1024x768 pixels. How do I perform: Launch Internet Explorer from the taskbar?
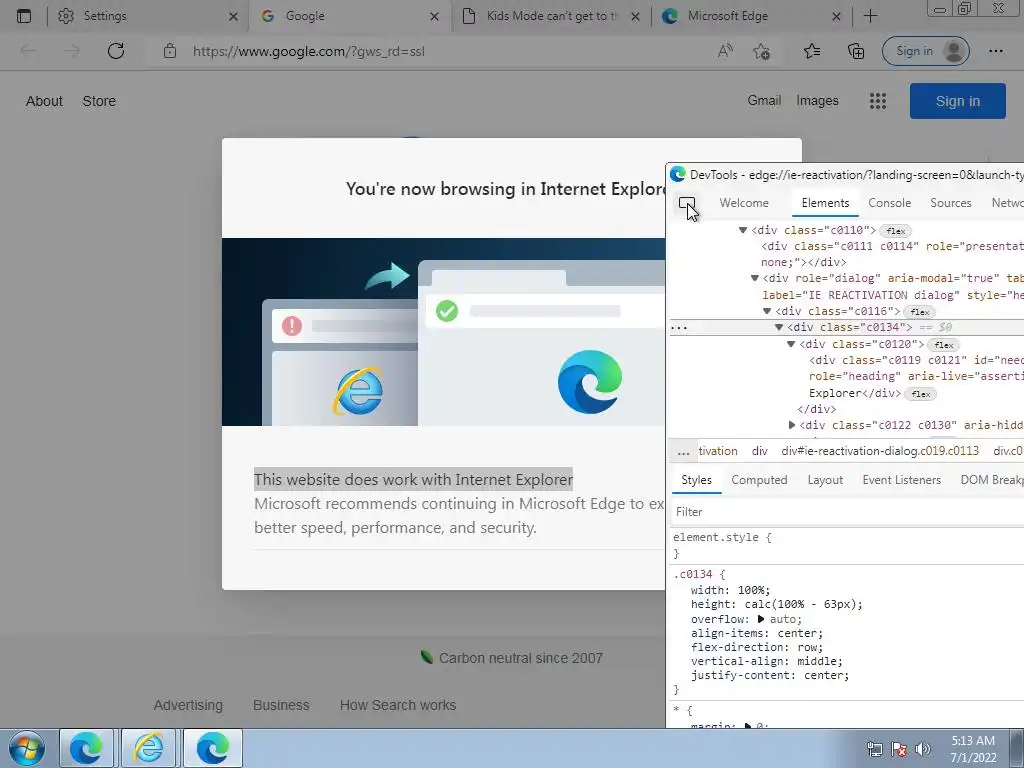(148, 748)
